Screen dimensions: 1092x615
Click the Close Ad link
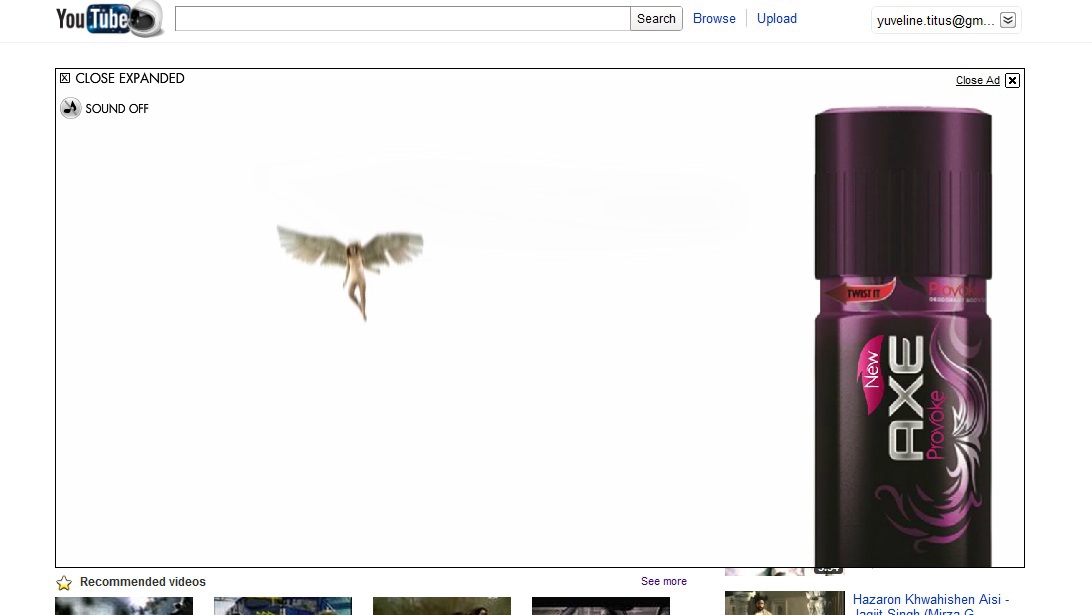point(978,80)
